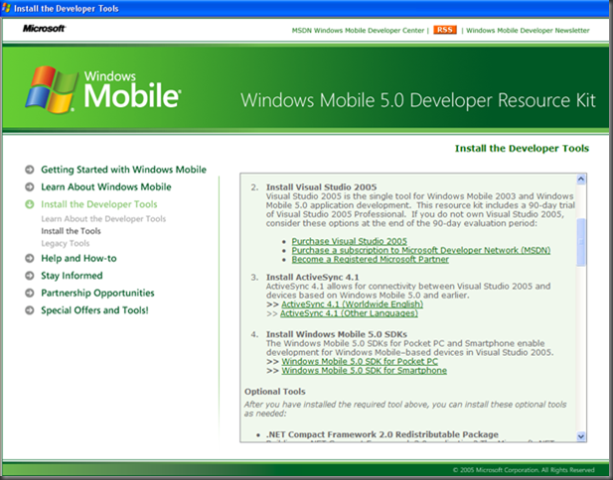Screen dimensions: 613x480
Task: Click the Microsoft logo in header
Action: pyautogui.click(x=44, y=28)
